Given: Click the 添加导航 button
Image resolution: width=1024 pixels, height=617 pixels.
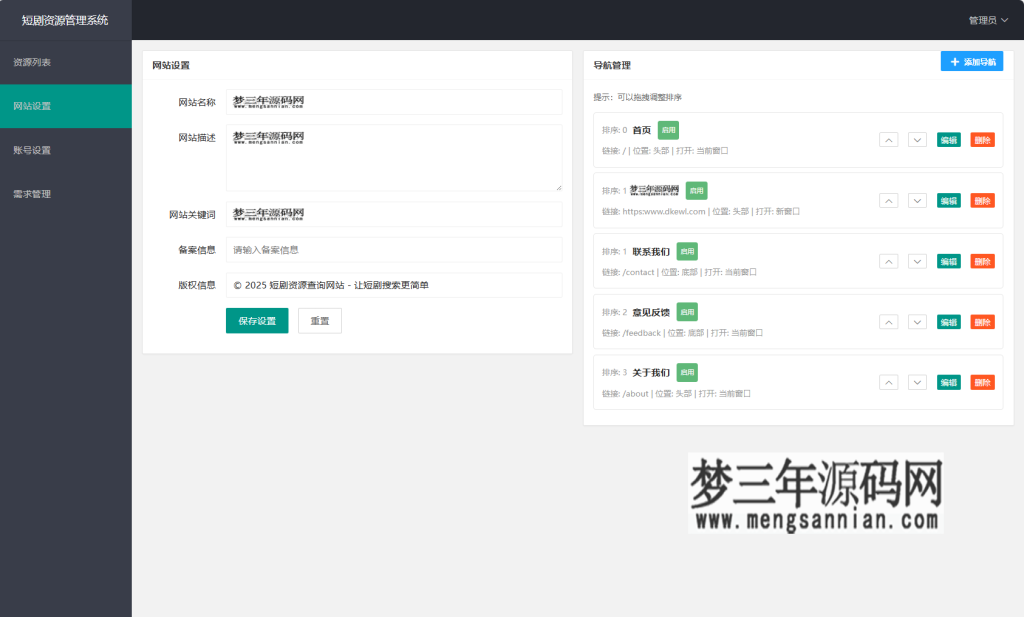Looking at the screenshot, I should 972,61.
